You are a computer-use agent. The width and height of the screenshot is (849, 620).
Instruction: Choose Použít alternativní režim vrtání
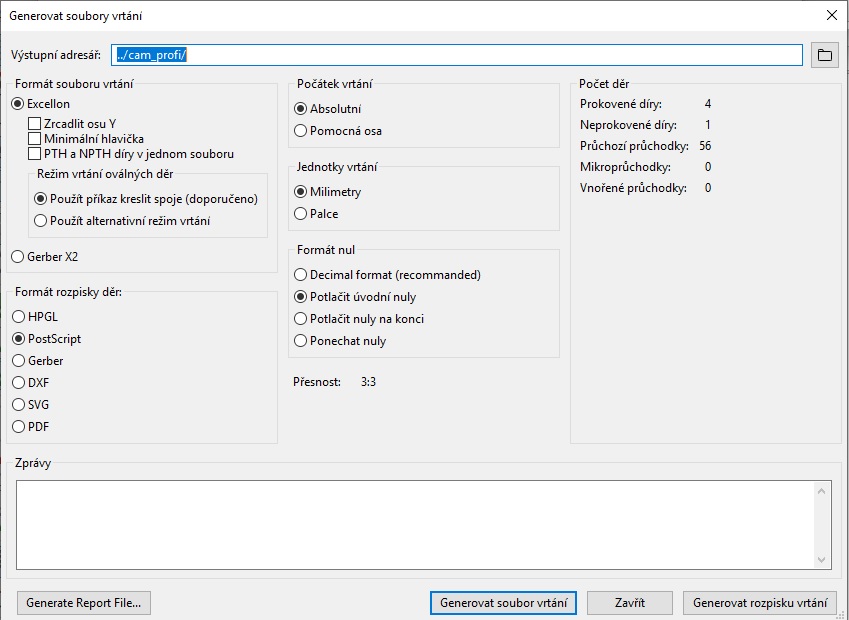[41, 221]
